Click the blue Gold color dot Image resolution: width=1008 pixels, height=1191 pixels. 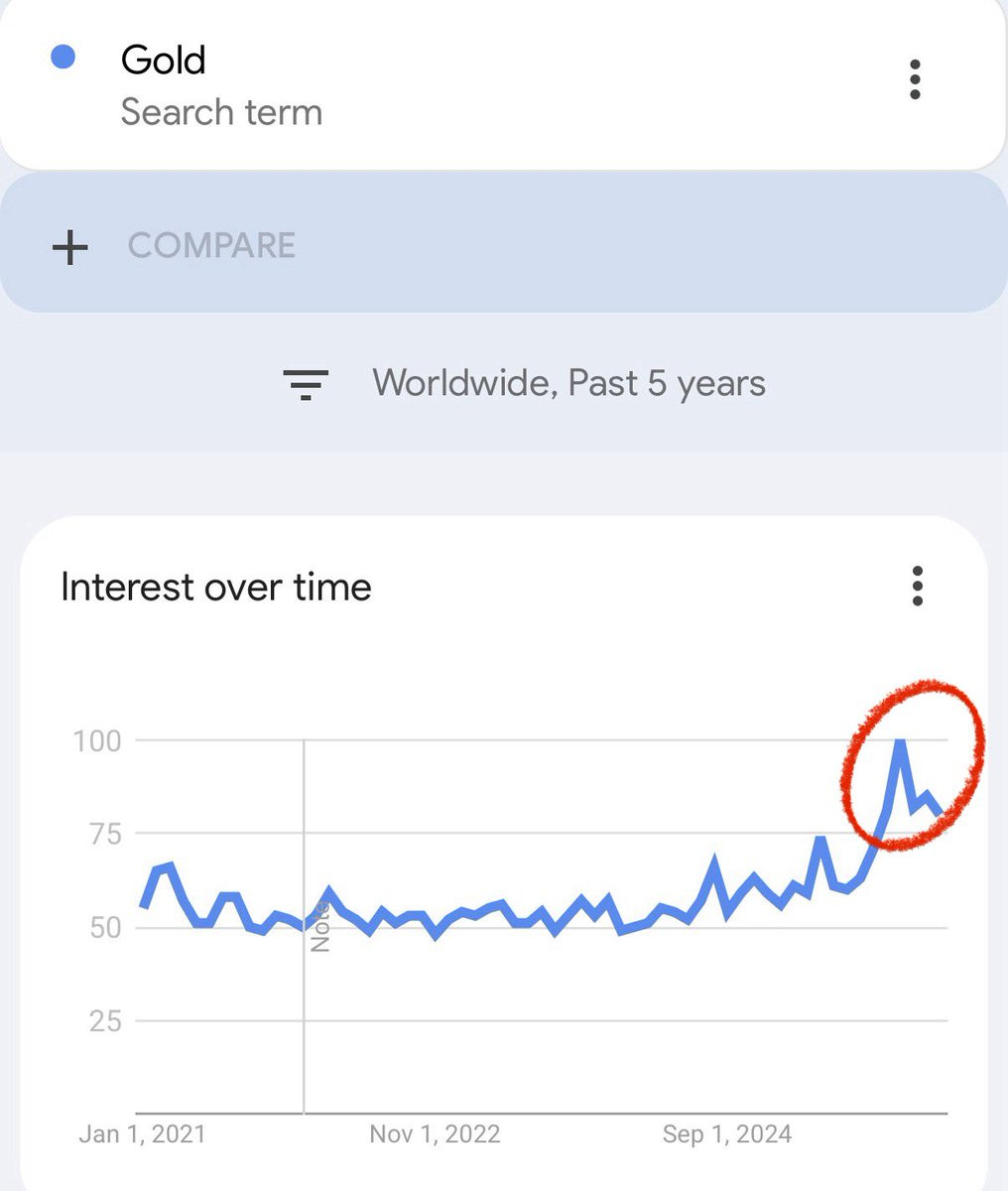click(63, 58)
